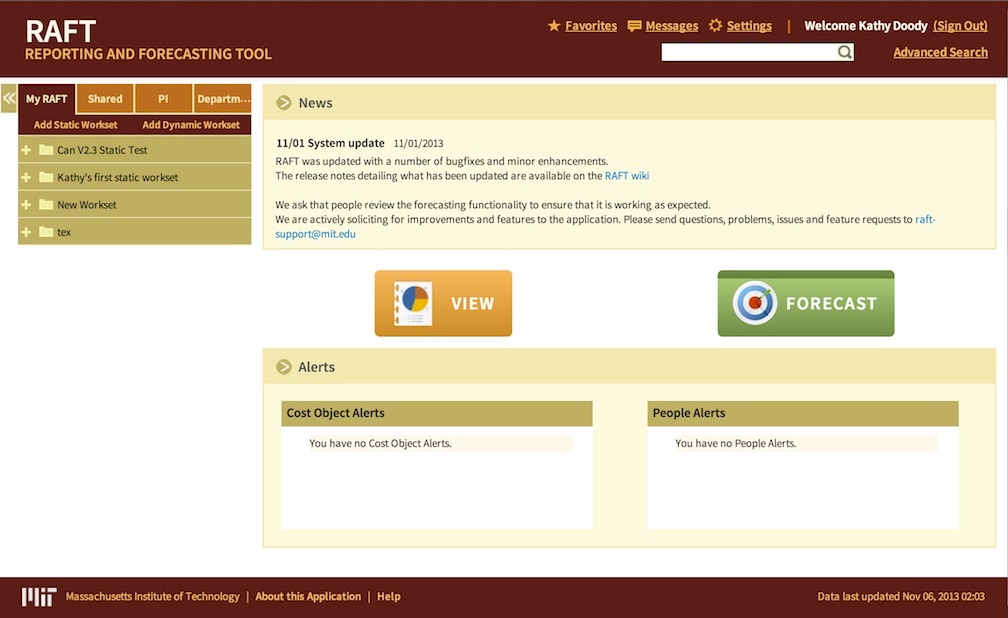Click the folder icon for Can V2.3 Static Test
Viewport: 1008px width, 618px height.
pyautogui.click(x=46, y=150)
